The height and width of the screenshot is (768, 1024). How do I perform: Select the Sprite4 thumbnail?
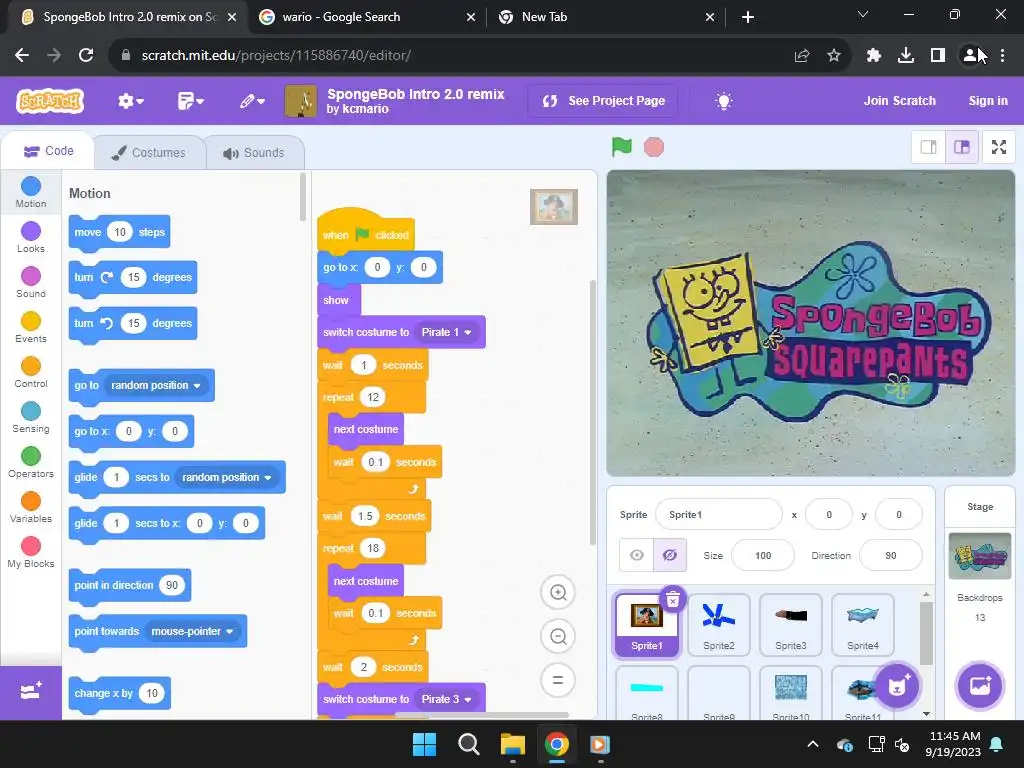coord(862,625)
